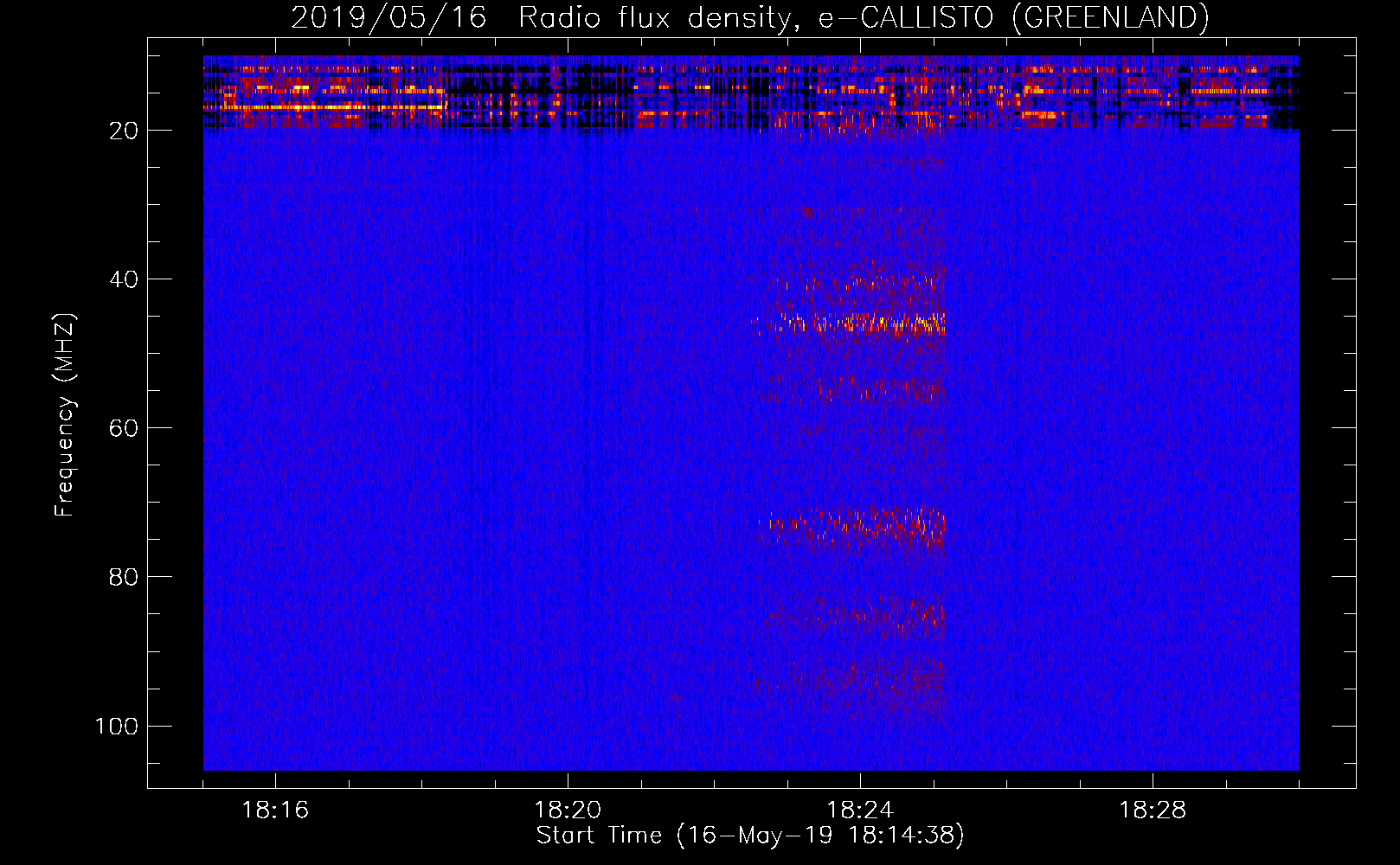Click the 60 frequency tick label
This screenshot has height=865, width=1400.
(124, 428)
